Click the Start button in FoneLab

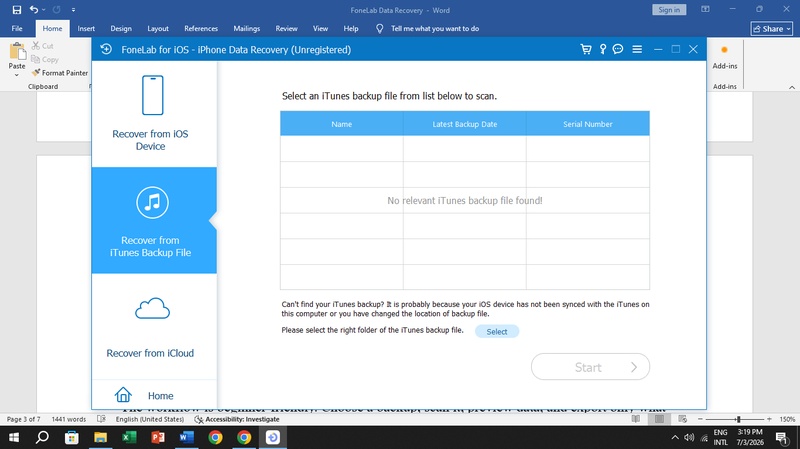(590, 367)
